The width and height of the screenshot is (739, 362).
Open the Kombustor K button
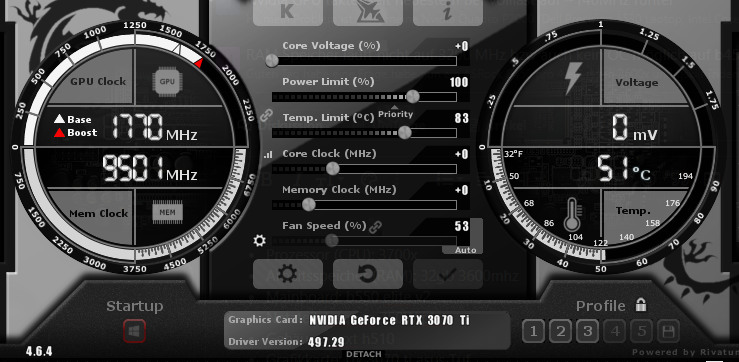pyautogui.click(x=287, y=12)
